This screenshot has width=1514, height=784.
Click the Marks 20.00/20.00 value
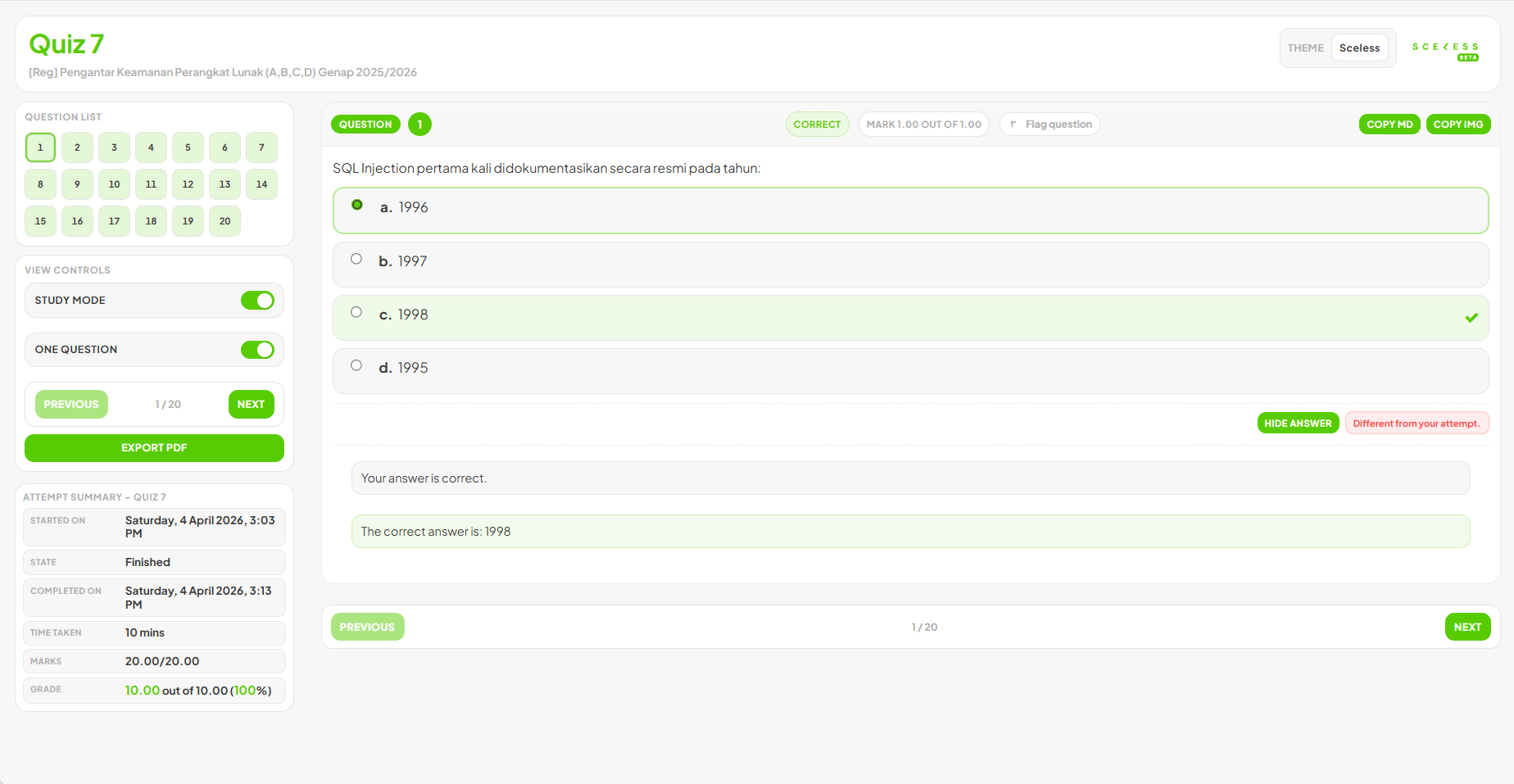coord(162,661)
